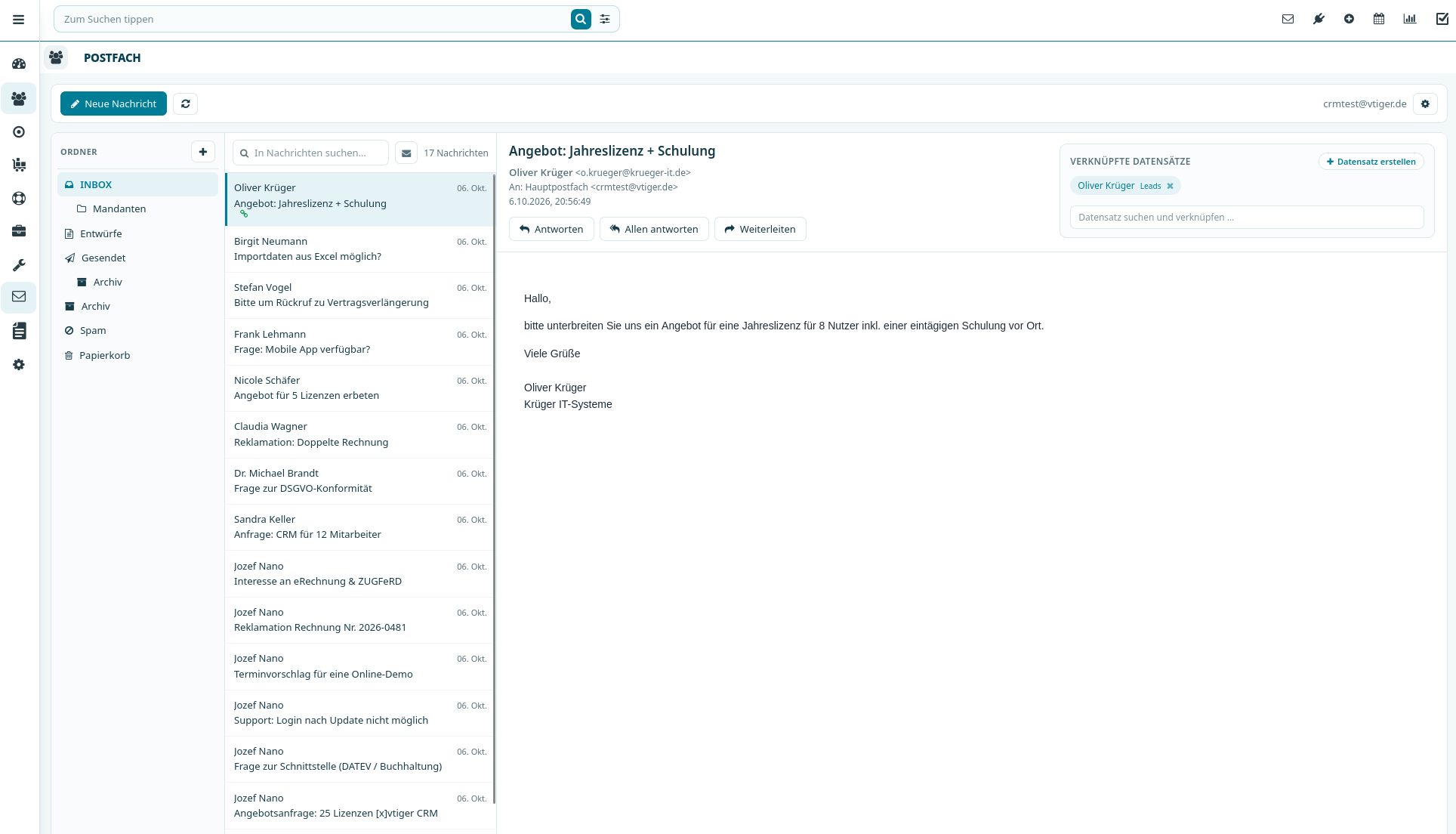Open the tasks checkmark icon
Screen dimensions: 1456x834
click(x=1442, y=20)
